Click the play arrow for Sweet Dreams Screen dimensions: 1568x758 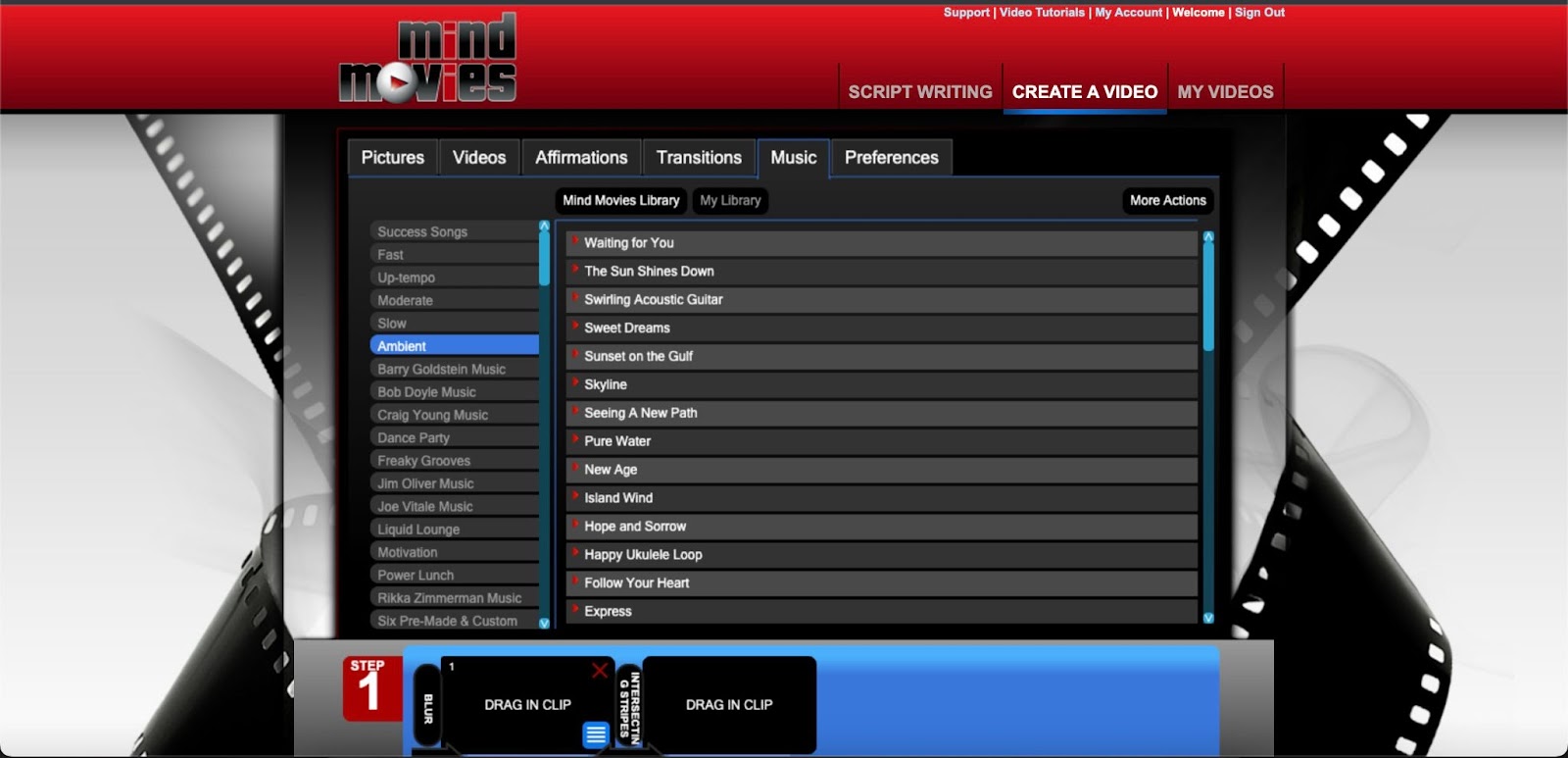pos(576,326)
